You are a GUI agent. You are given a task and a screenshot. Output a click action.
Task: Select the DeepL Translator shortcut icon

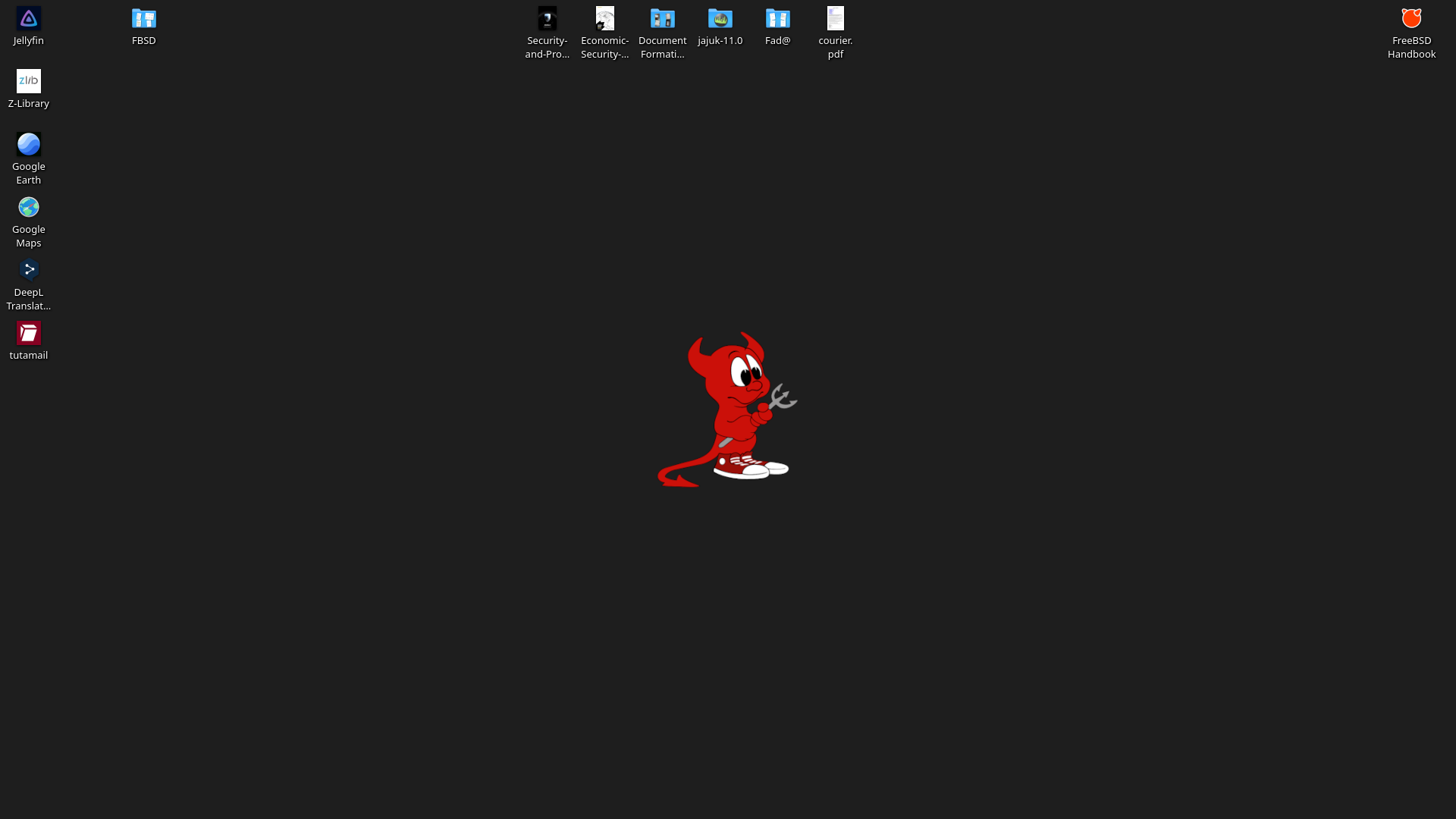click(x=28, y=270)
